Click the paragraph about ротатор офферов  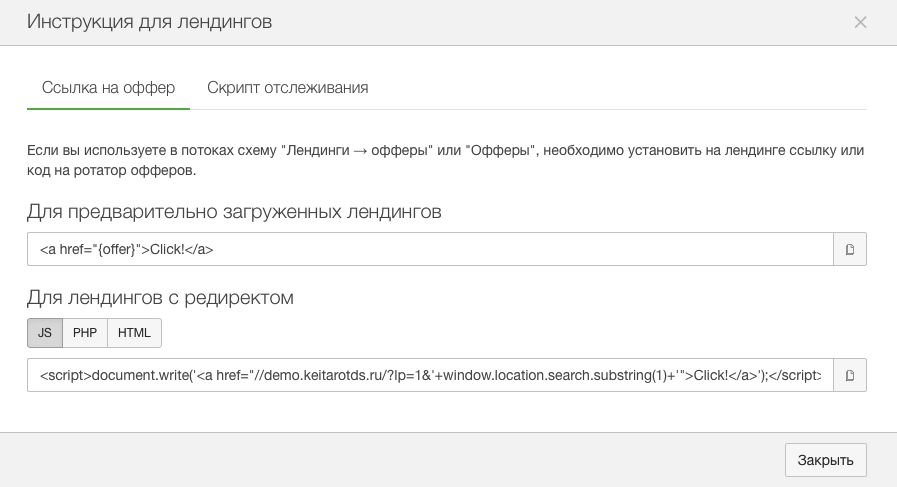[x=446, y=160]
